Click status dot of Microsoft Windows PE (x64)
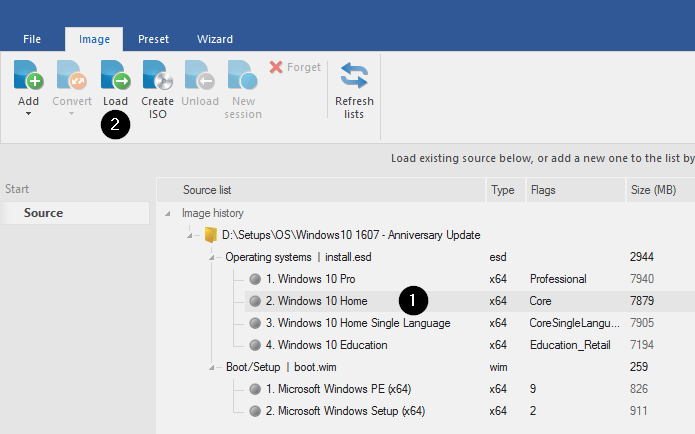 (x=255, y=389)
